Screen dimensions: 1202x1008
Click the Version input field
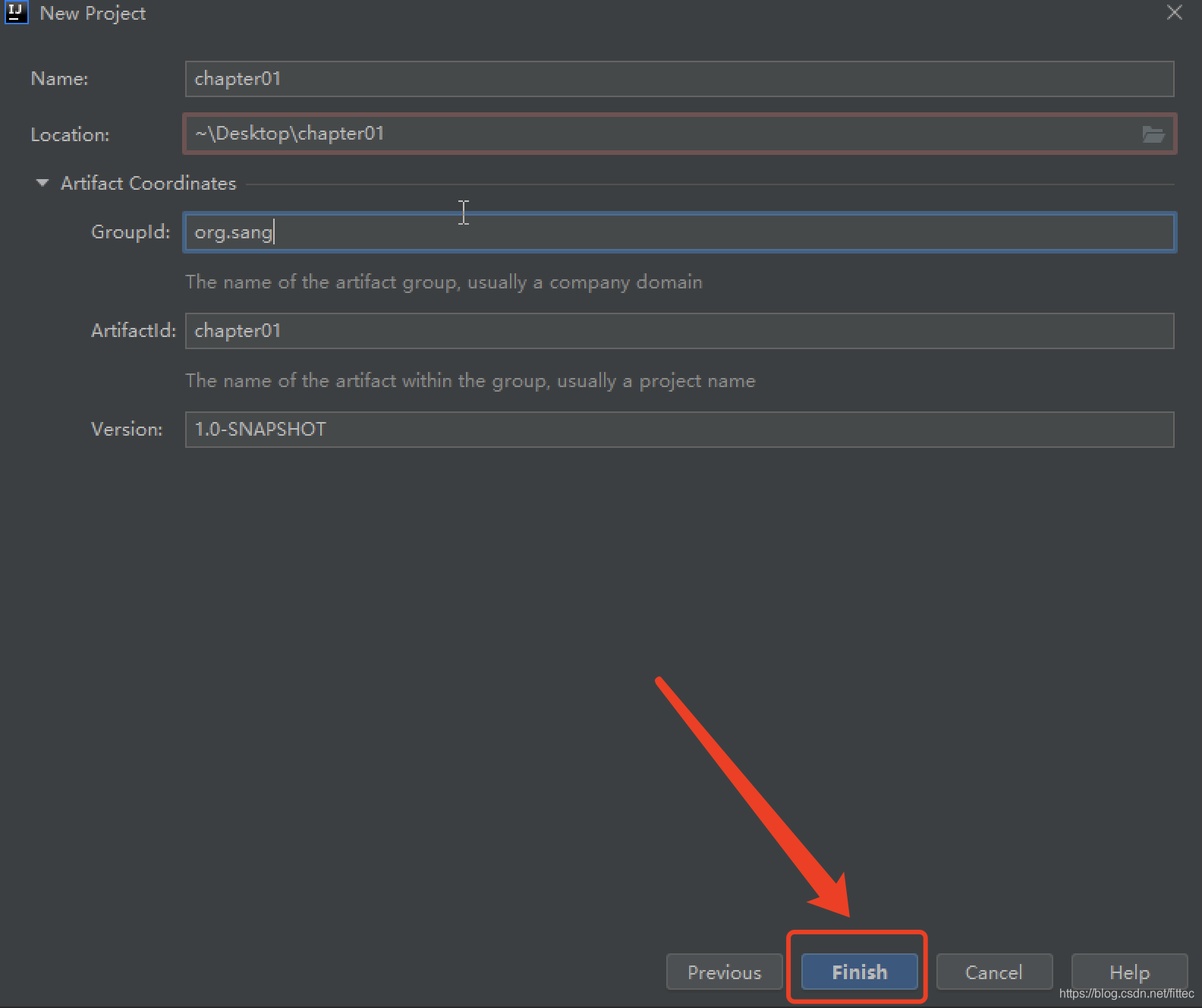click(x=679, y=430)
